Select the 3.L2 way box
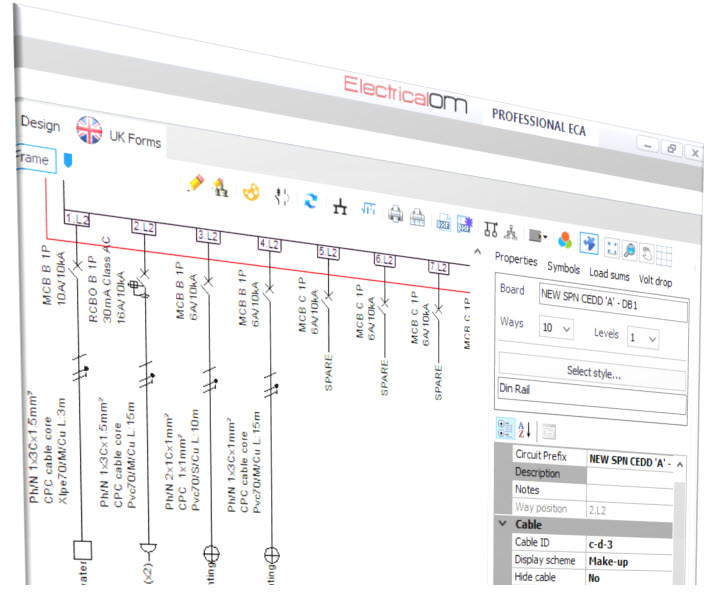This screenshot has height=593, width=715. tap(208, 236)
